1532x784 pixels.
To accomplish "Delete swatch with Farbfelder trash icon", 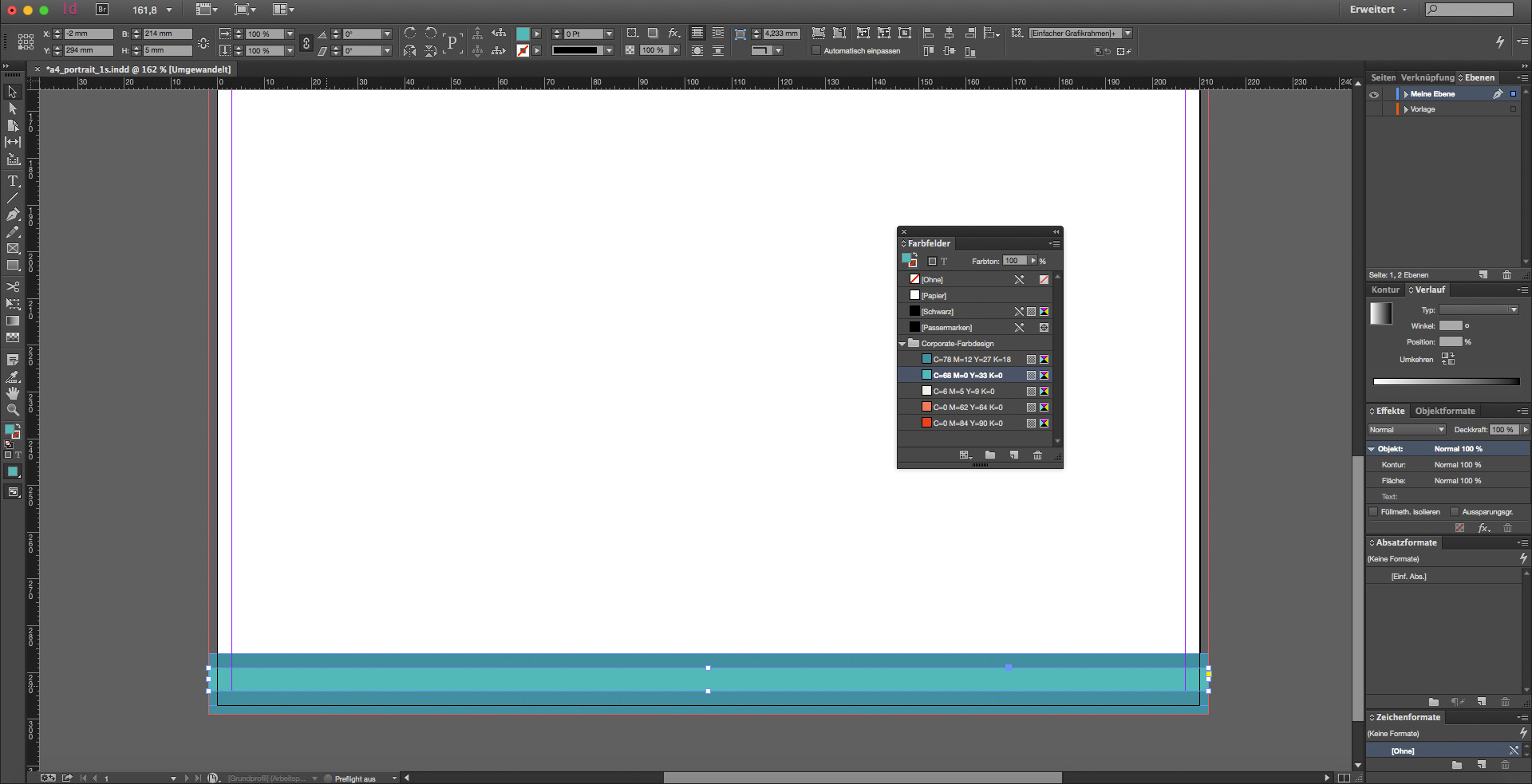I will click(1037, 455).
